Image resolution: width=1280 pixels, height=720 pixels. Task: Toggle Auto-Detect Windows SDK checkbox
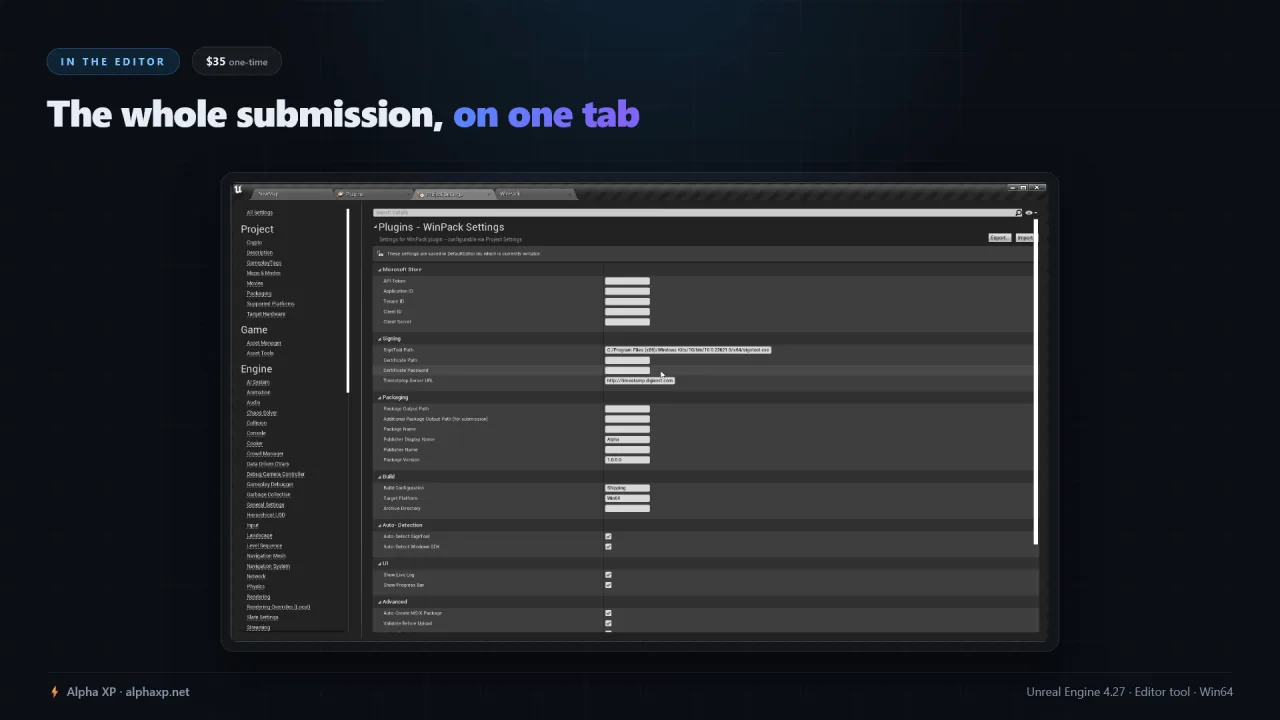[608, 547]
